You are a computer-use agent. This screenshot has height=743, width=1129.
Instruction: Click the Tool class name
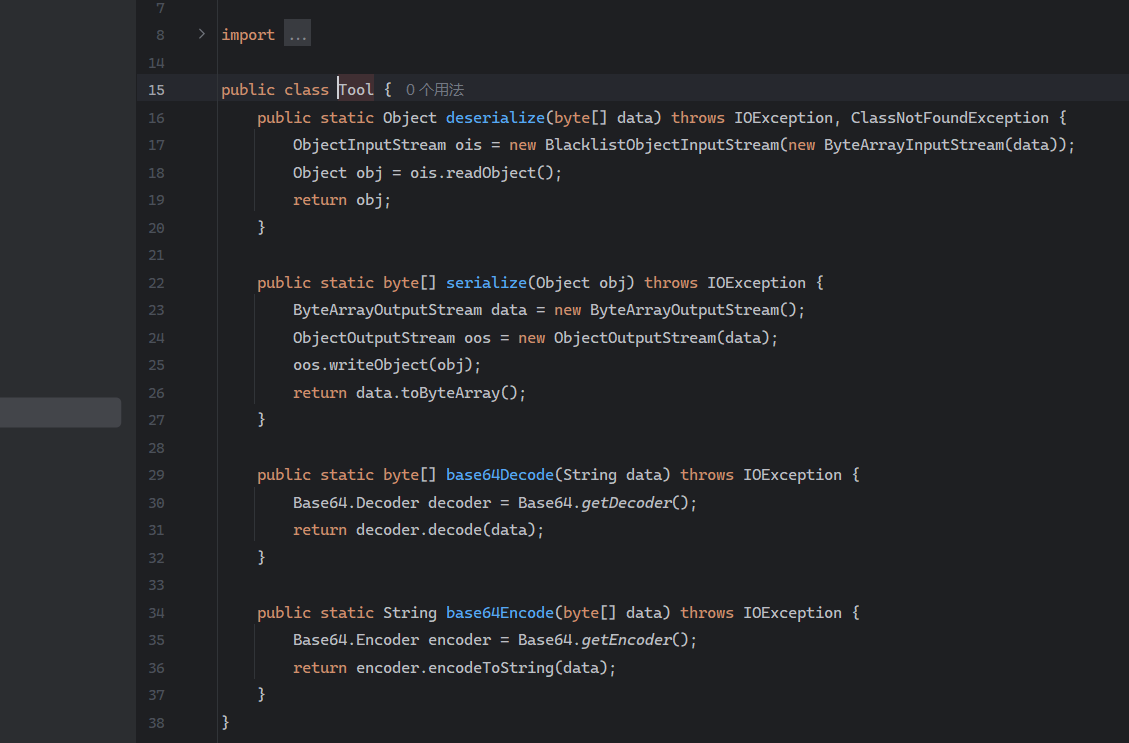[x=356, y=90]
